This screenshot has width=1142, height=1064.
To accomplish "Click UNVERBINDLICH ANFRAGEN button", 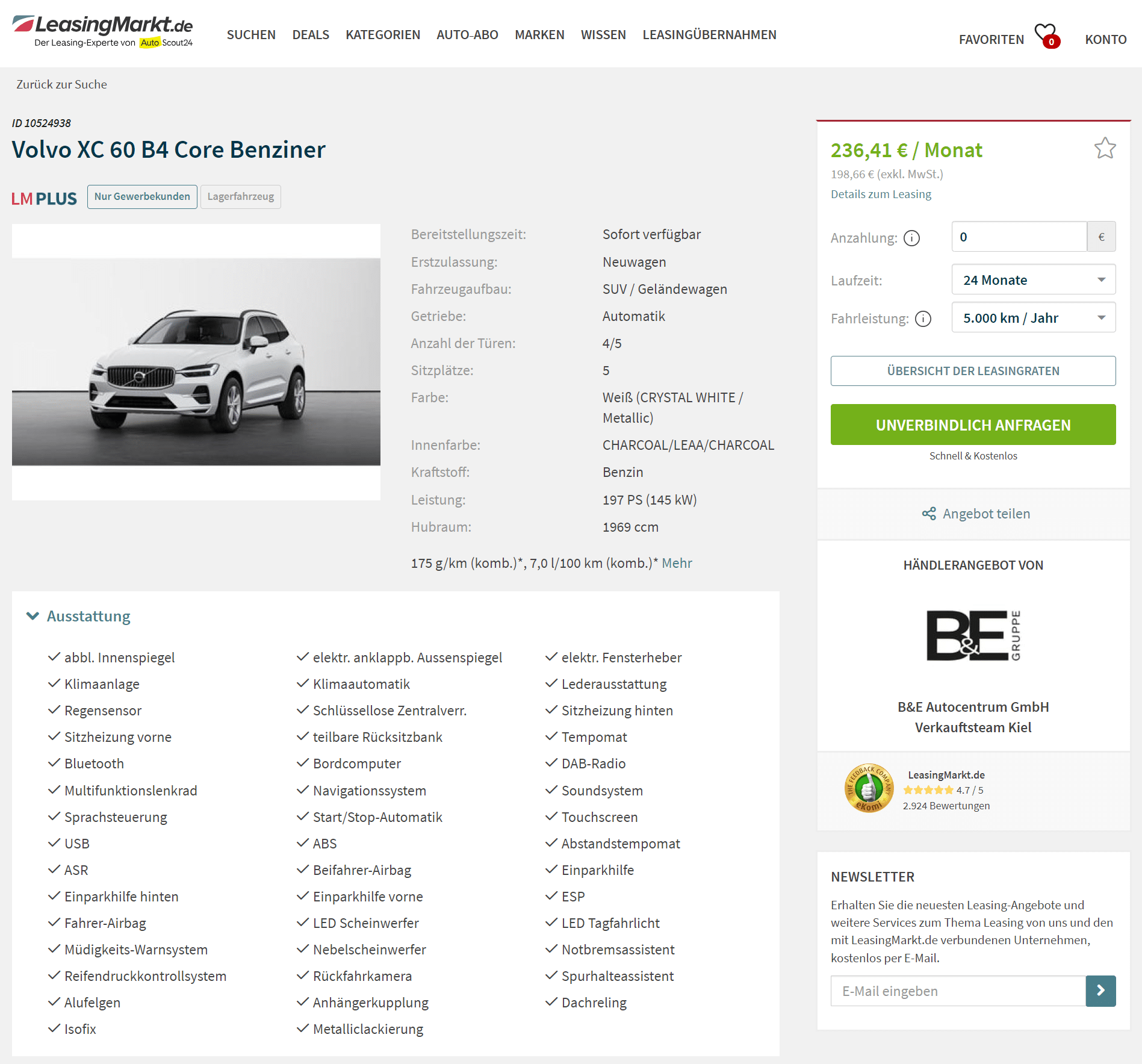I will click(973, 425).
